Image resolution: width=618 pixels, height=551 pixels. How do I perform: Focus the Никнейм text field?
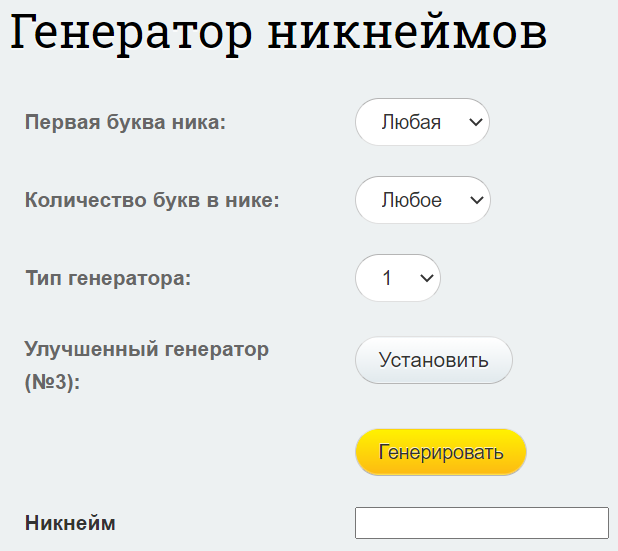point(482,523)
